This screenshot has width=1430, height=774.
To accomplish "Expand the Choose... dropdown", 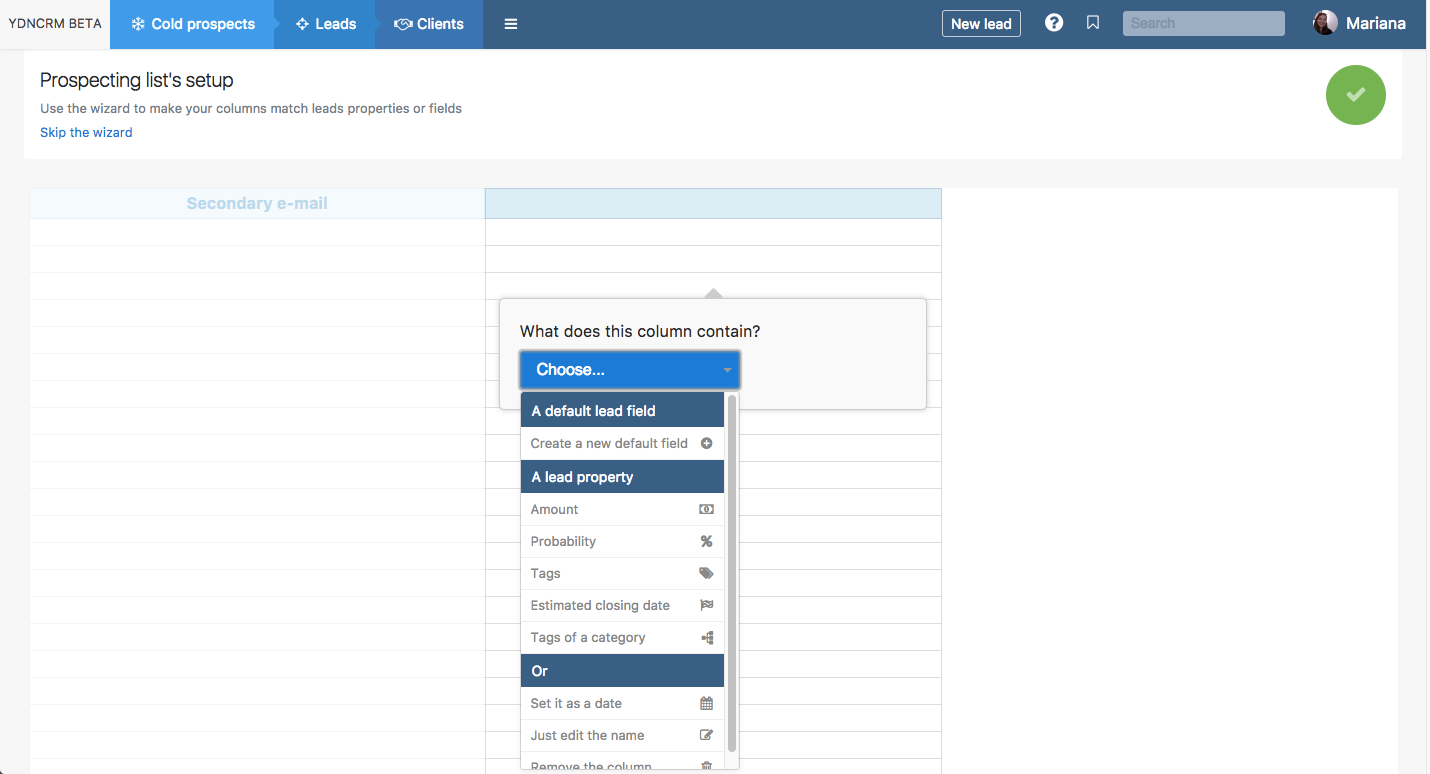I will point(629,370).
